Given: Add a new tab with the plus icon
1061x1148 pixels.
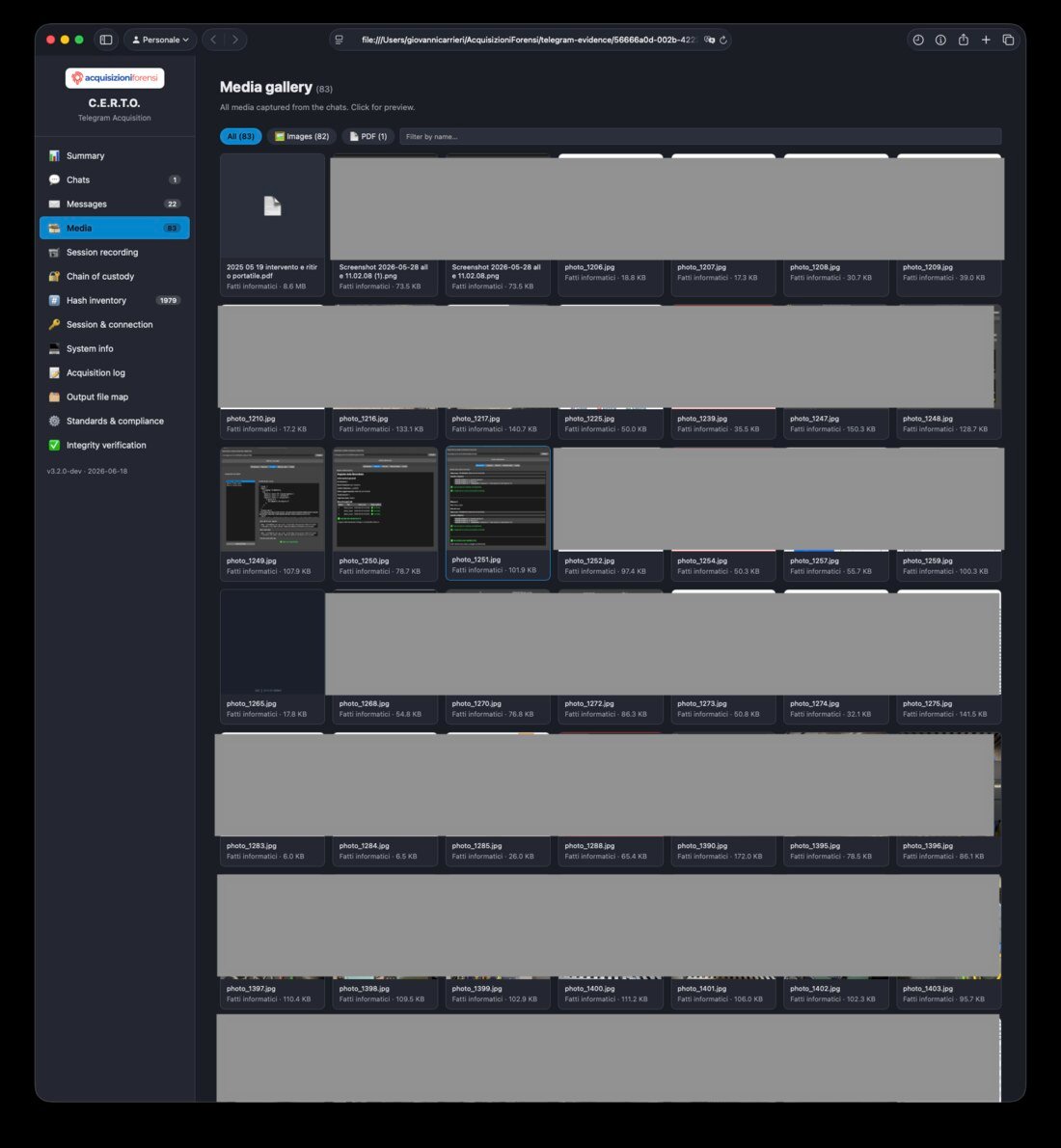Looking at the screenshot, I should [x=987, y=40].
